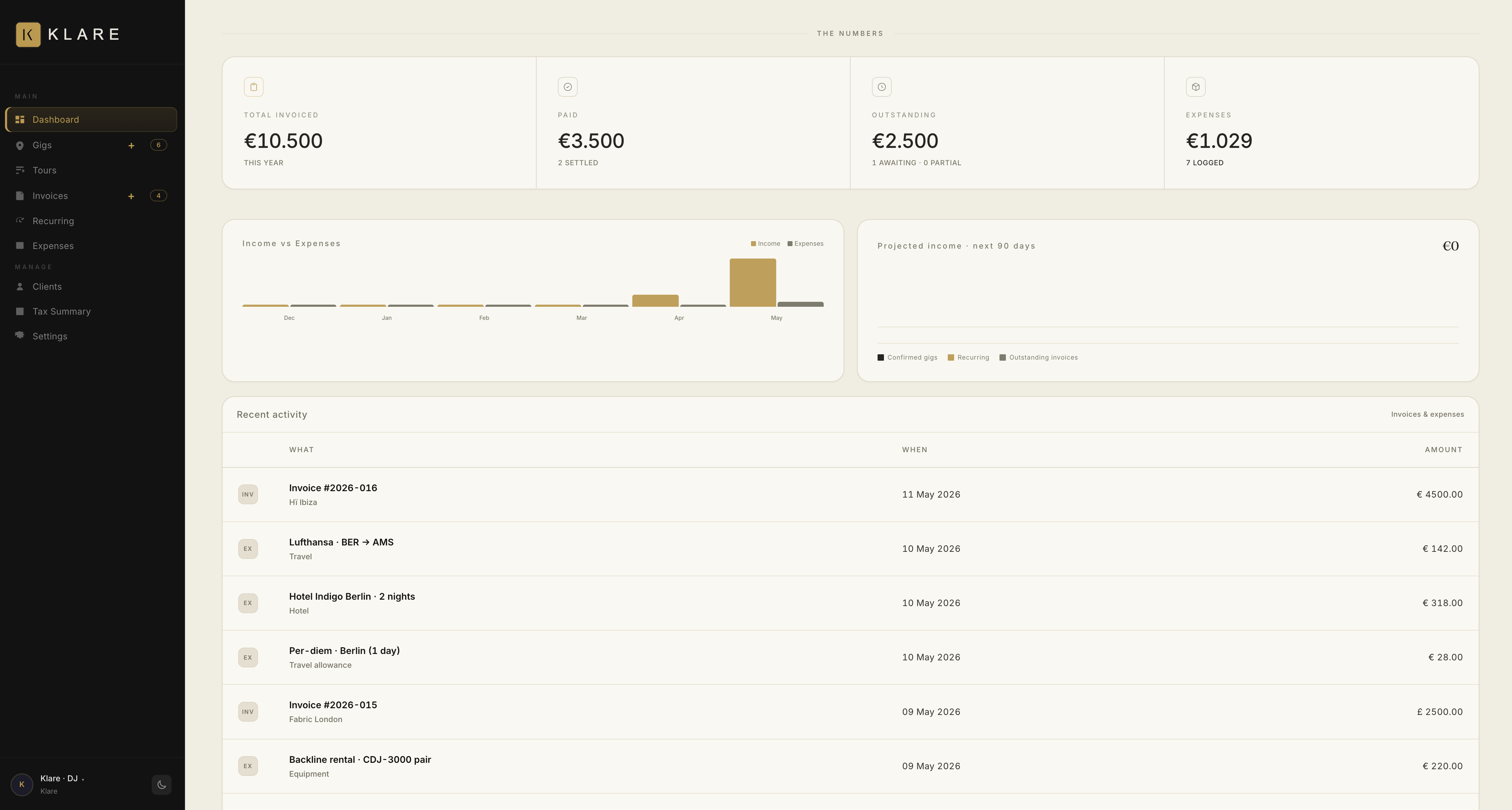Viewport: 1512px width, 810px height.
Task: Click the WHEN column header
Action: point(914,450)
